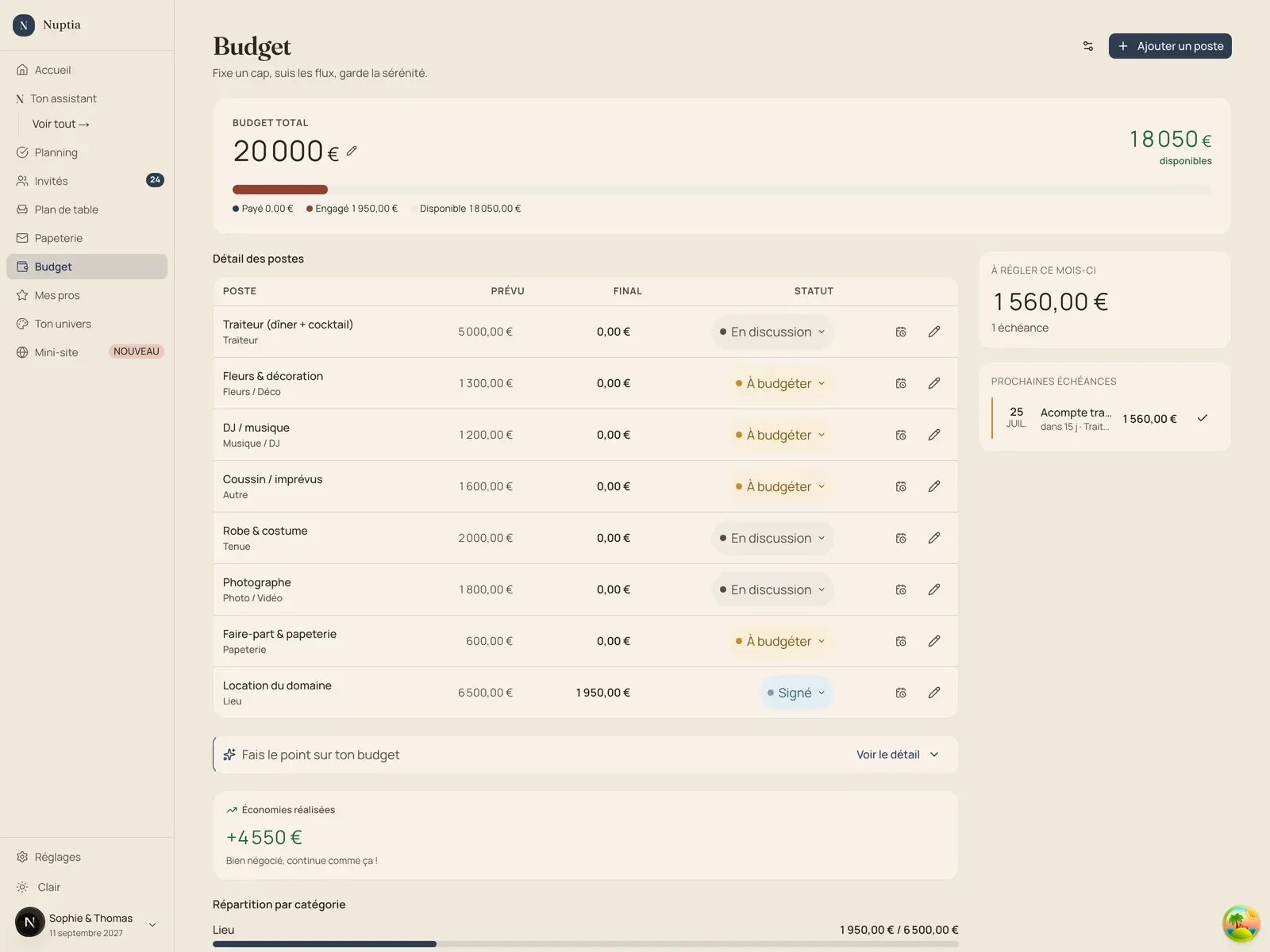
Task: Edit the Robe & costume row
Action: tap(934, 538)
